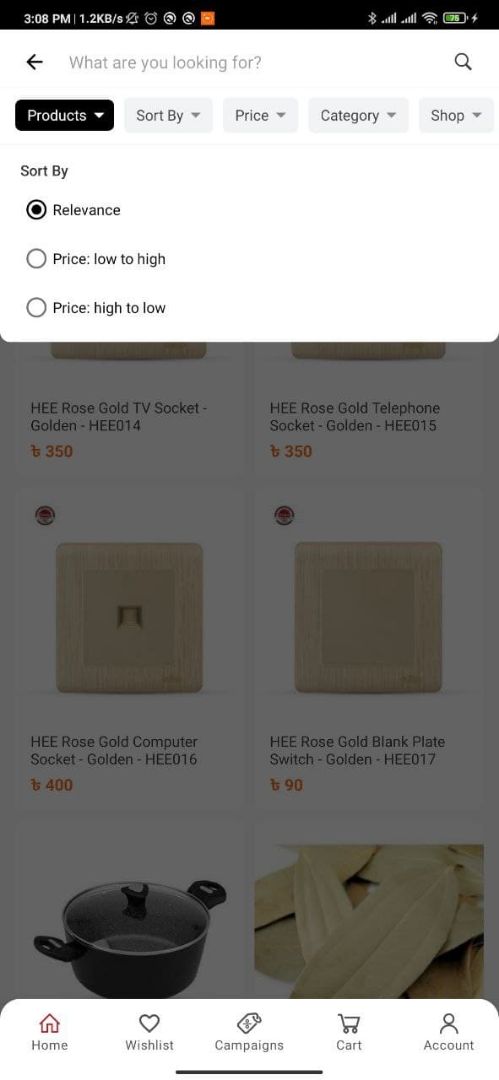Open the Price filter dropdown

coord(261,115)
